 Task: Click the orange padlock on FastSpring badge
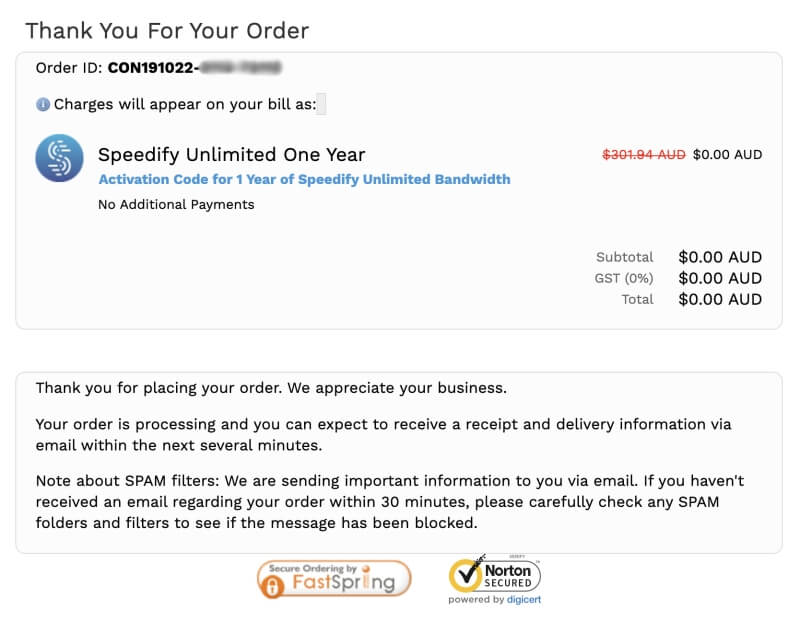tap(272, 586)
